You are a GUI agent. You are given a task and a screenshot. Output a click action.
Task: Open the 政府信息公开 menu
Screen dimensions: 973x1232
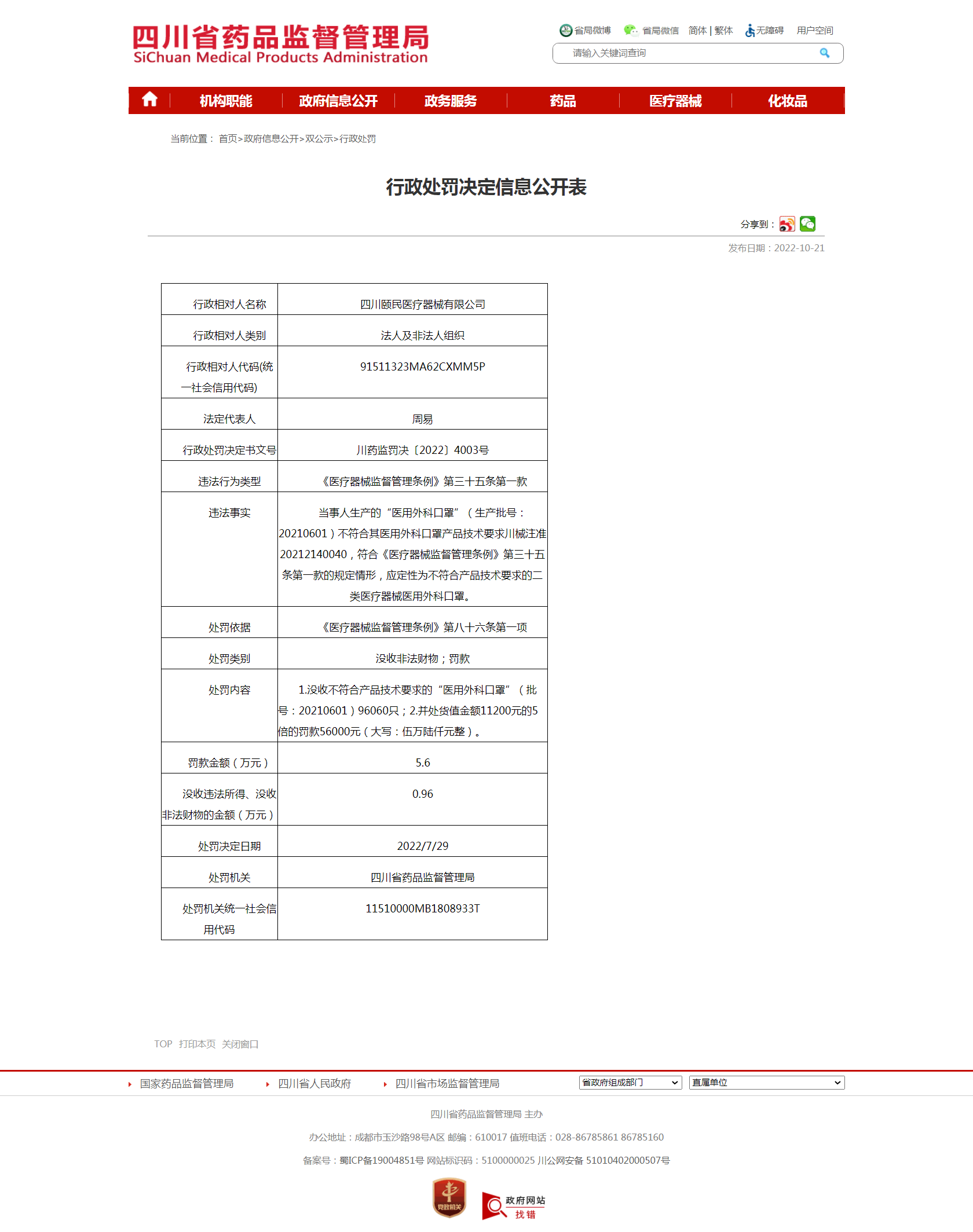pos(338,101)
